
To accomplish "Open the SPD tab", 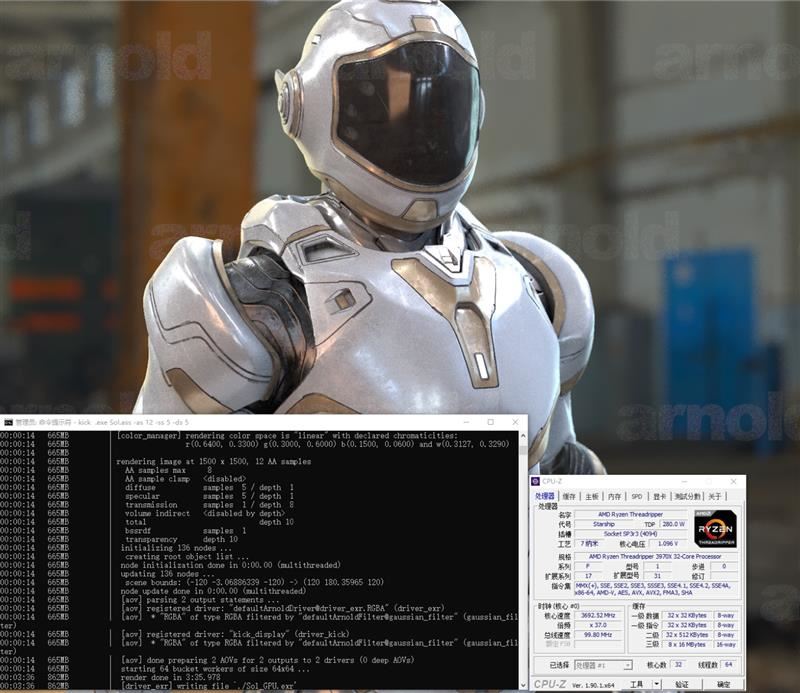I will [x=637, y=496].
